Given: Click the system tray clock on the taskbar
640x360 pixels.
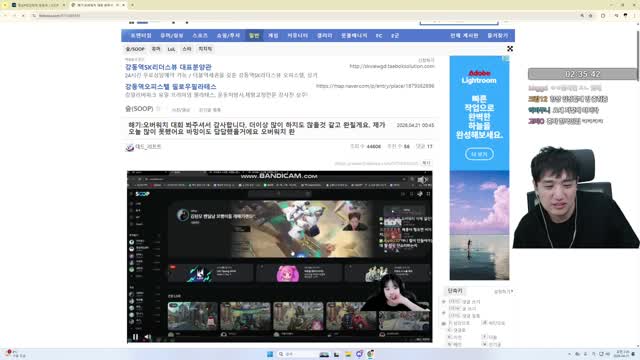Looking at the screenshot, I should (622, 354).
